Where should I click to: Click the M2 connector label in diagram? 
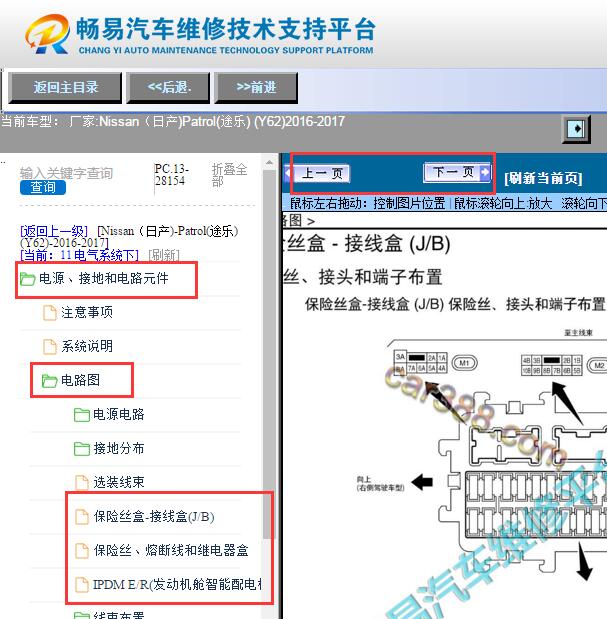point(598,365)
